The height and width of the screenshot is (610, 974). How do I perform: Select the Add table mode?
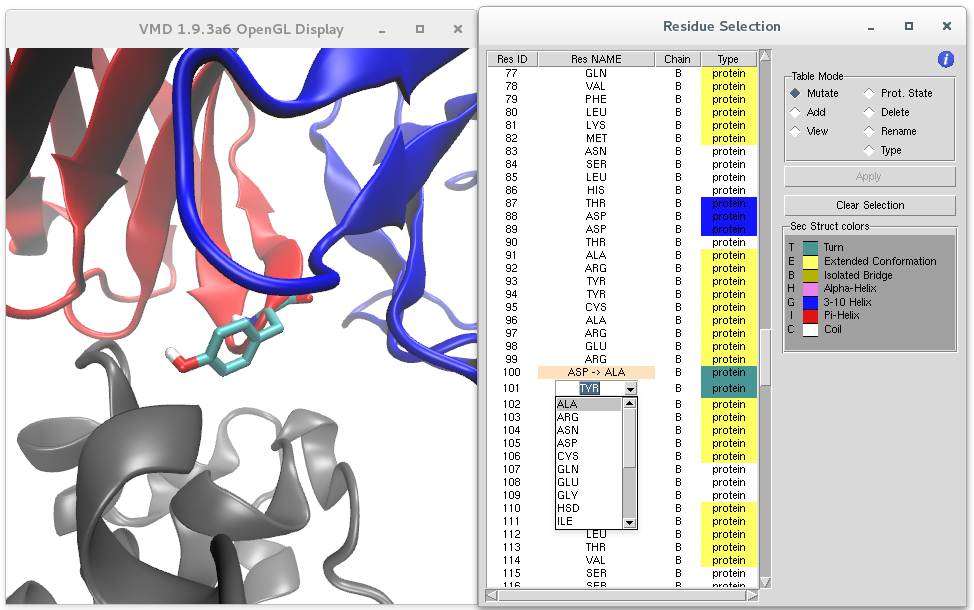pyautogui.click(x=796, y=112)
